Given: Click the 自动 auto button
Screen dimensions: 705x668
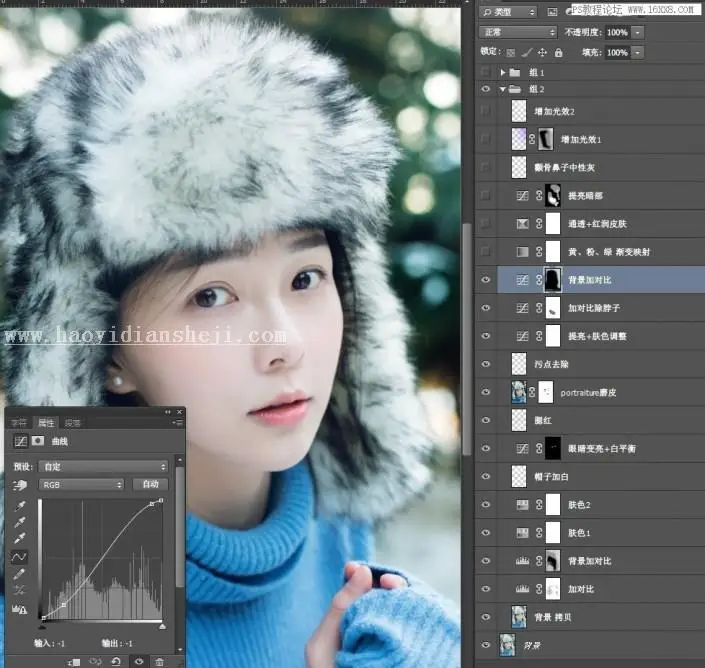Looking at the screenshot, I should [x=151, y=484].
